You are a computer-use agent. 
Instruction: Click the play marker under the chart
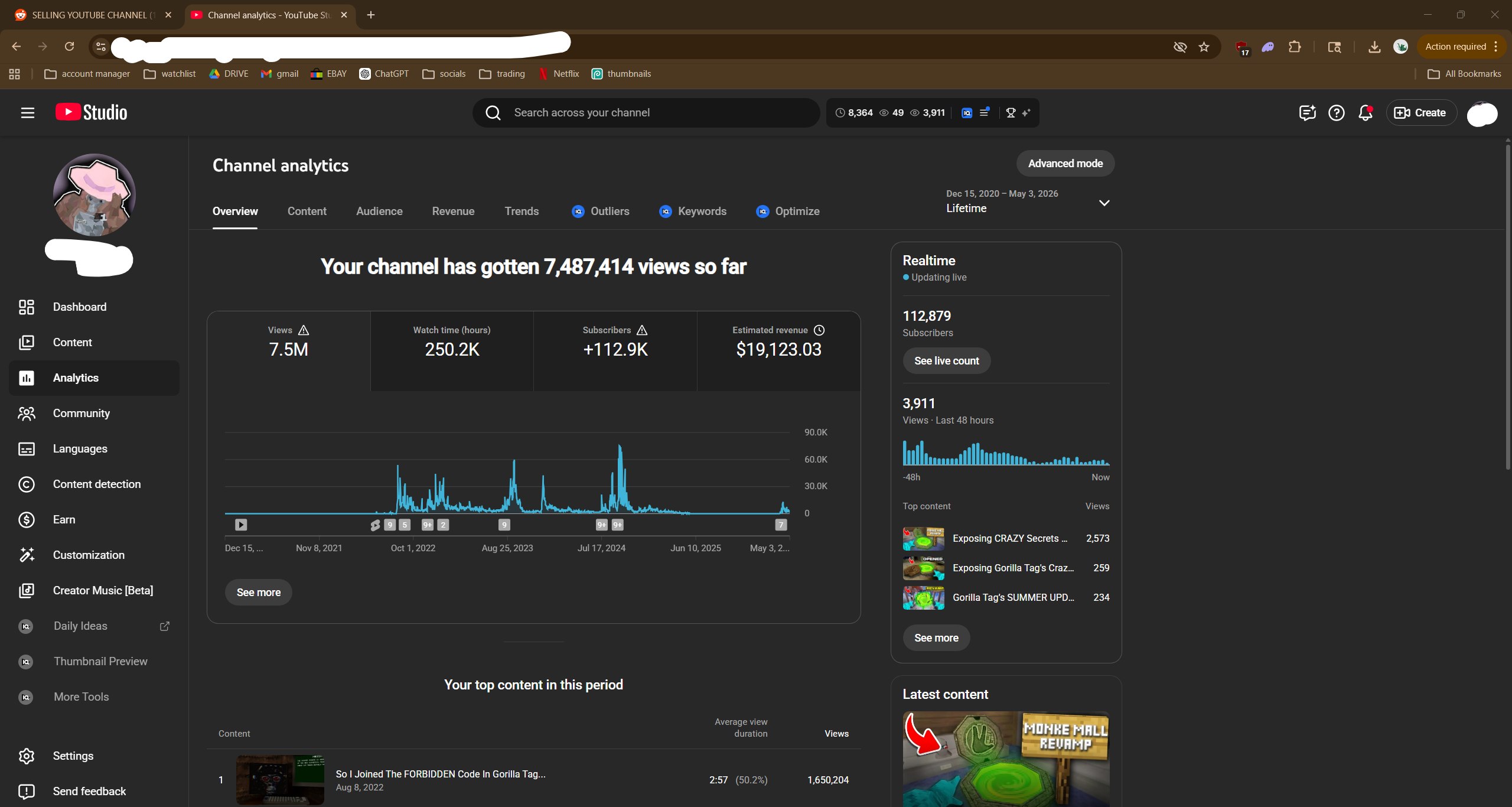[240, 525]
